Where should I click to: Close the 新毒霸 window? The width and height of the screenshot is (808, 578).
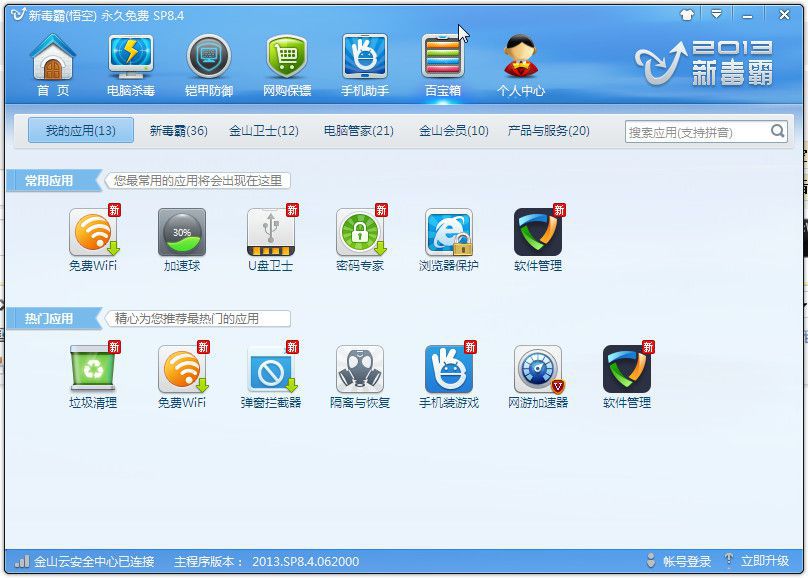(x=784, y=15)
